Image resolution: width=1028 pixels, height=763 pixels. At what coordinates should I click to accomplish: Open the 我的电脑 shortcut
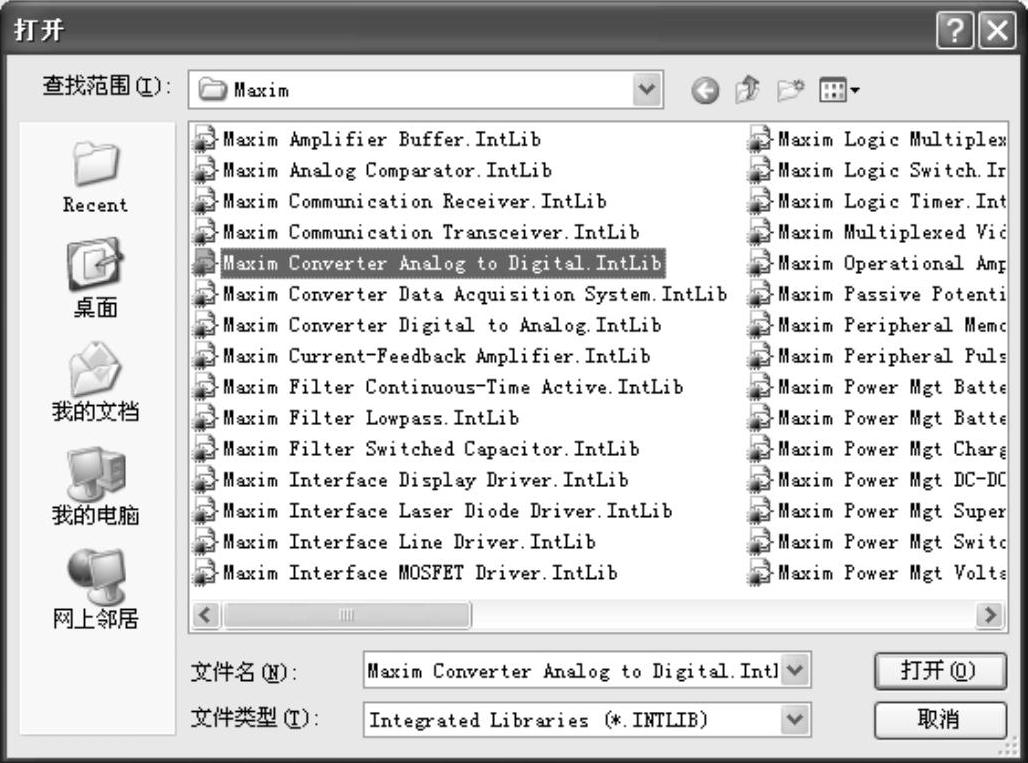click(95, 486)
